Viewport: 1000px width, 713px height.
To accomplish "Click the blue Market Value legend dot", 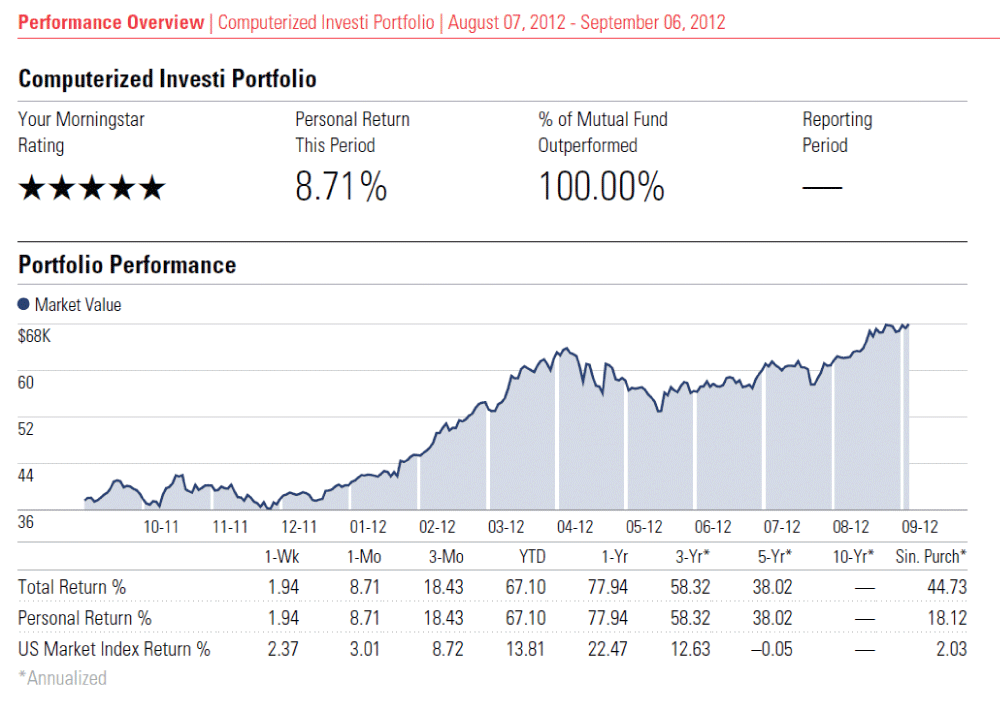I will 24,305.
